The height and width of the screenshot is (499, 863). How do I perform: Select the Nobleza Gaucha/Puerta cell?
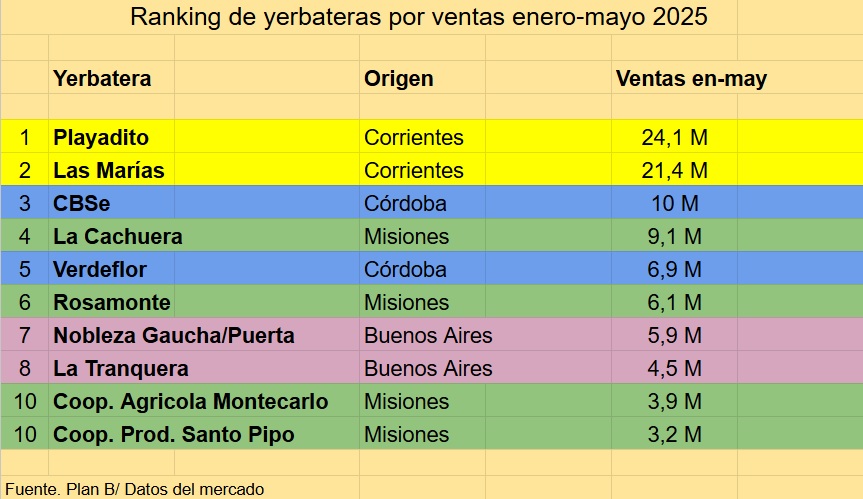(x=174, y=335)
